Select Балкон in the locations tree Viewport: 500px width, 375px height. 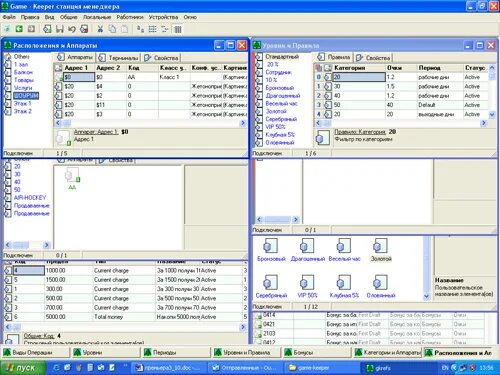tap(23, 72)
